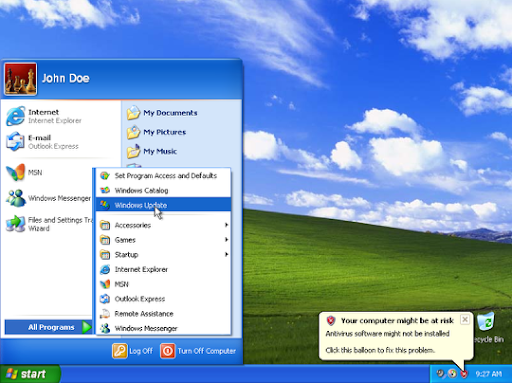Click the Games folder icon
Image resolution: width=512 pixels, height=383 pixels.
pos(105,240)
